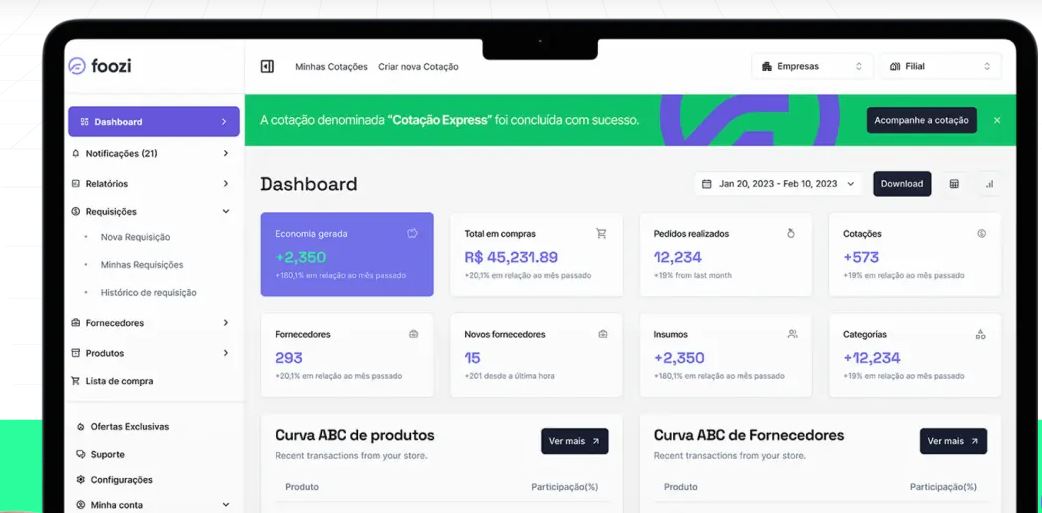Click Acompanhe a cotação button
The image size is (1042, 513).
tap(921, 121)
